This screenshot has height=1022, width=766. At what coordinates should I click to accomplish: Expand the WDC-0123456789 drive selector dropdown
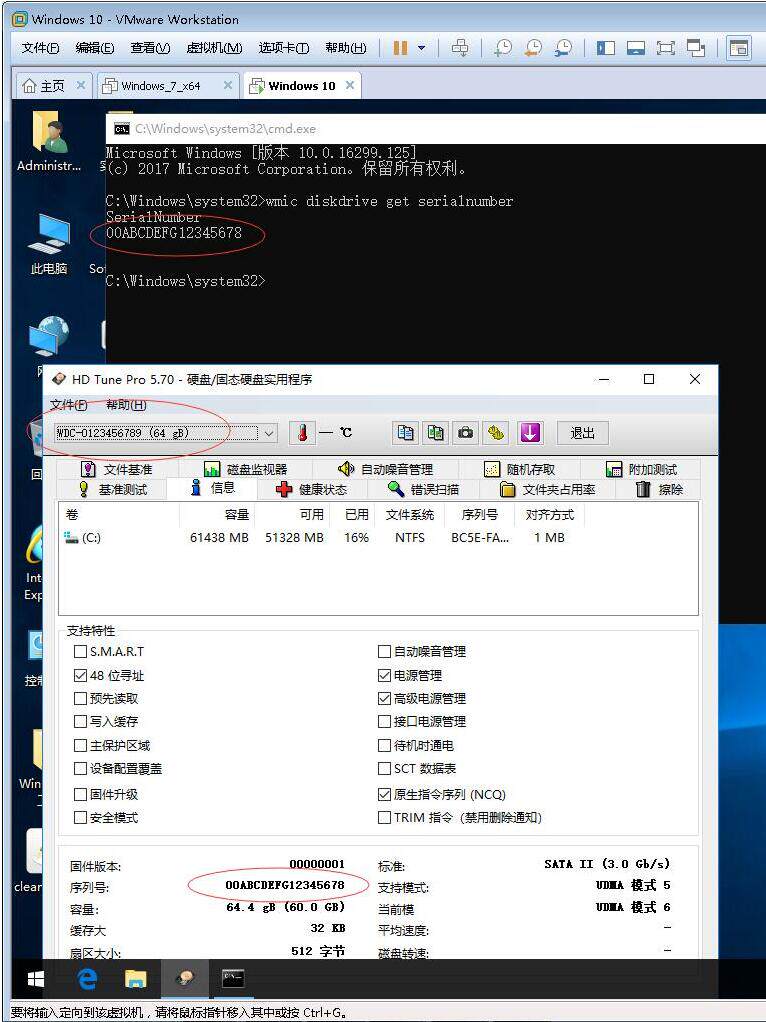269,433
